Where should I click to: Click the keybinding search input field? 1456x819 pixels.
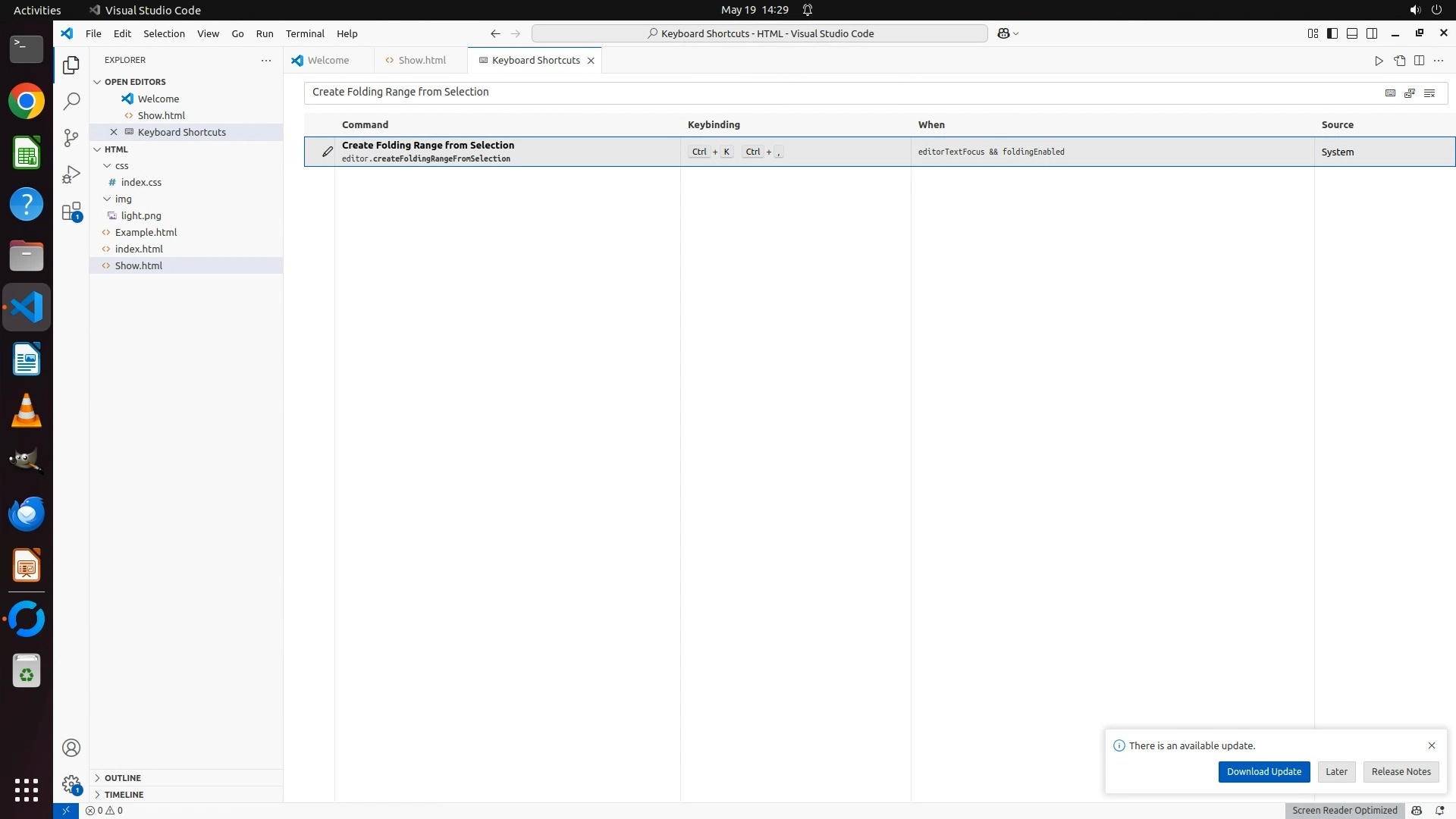tap(834, 93)
